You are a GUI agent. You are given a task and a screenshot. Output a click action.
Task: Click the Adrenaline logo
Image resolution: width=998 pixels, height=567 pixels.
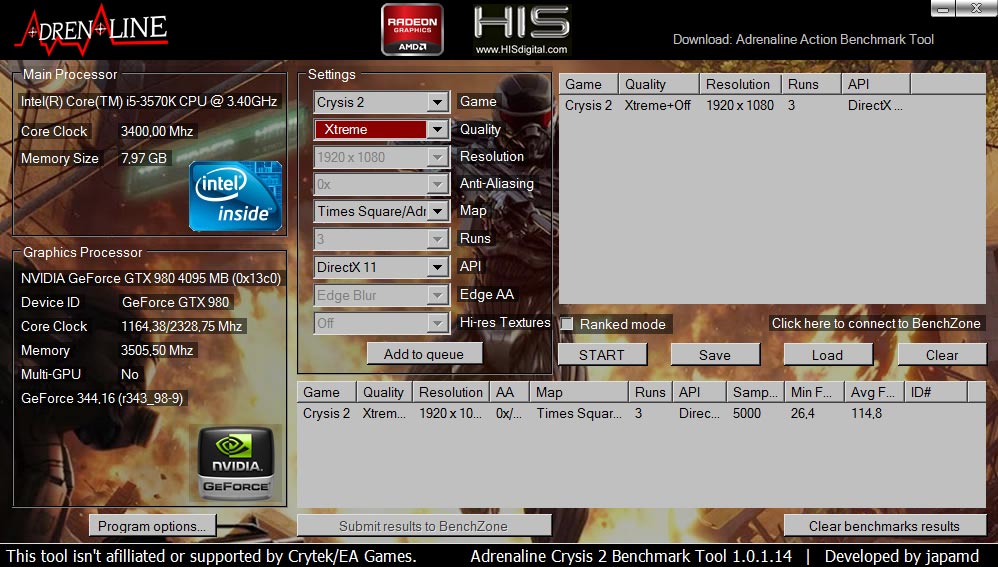tap(90, 30)
